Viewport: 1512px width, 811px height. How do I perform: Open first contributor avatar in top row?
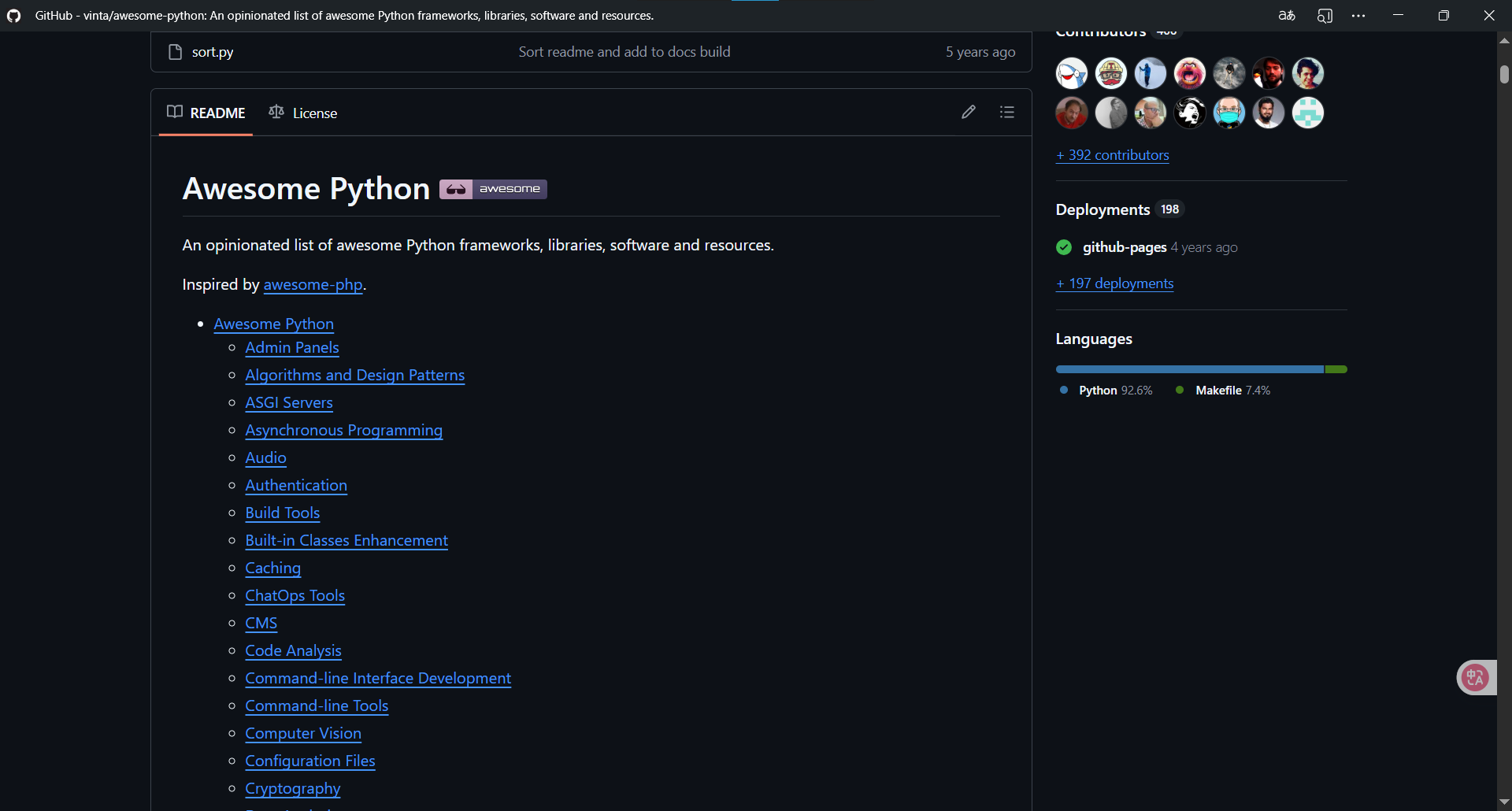1072,73
